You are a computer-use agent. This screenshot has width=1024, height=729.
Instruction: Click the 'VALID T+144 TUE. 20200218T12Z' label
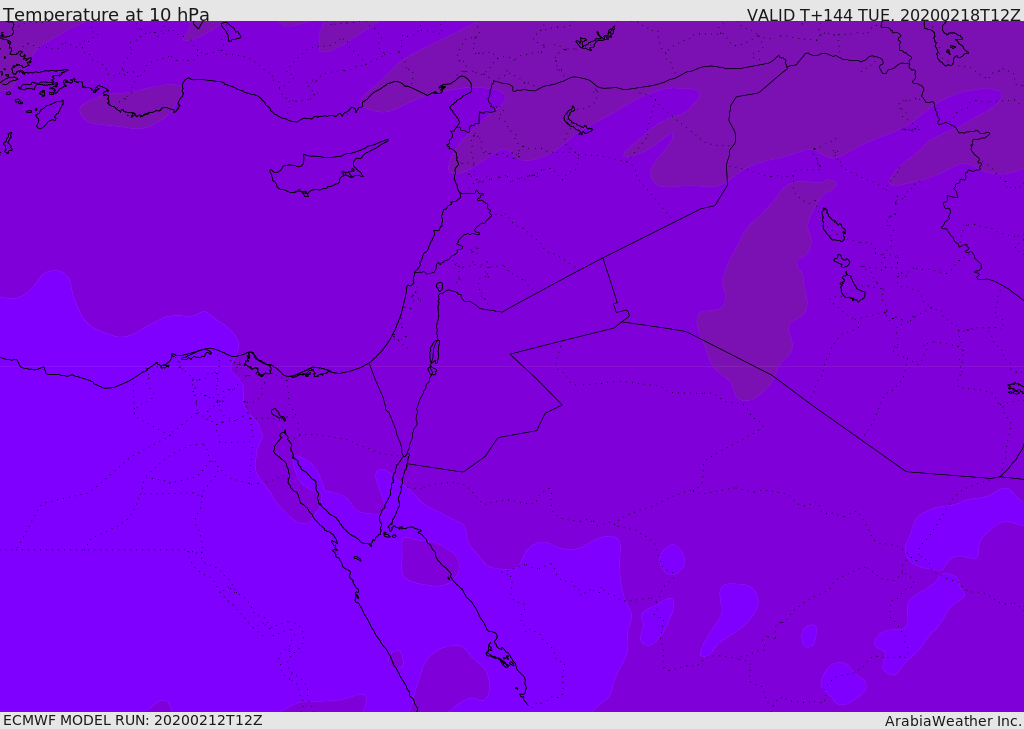883,15
